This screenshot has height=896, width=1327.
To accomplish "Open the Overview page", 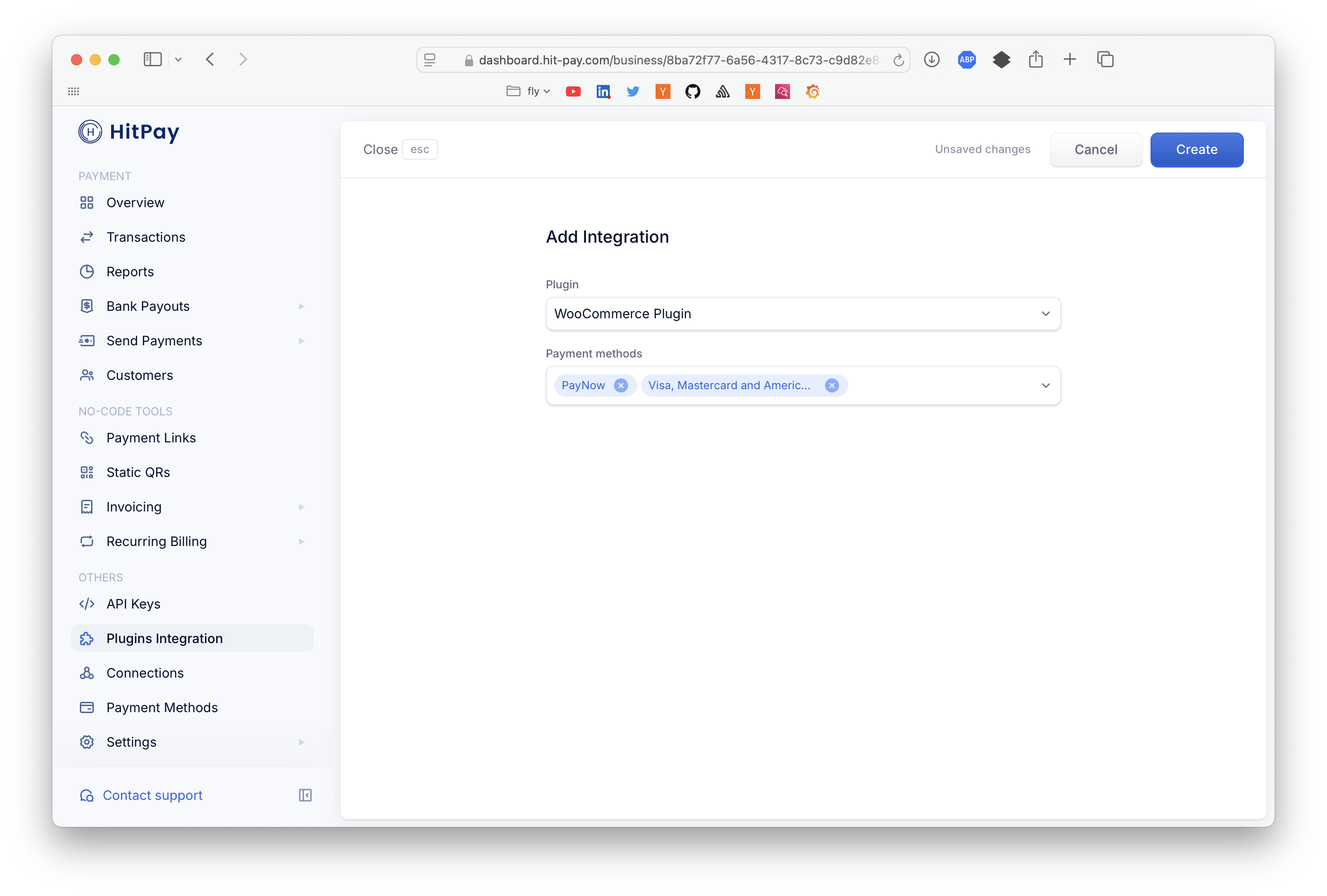I will coord(135,203).
